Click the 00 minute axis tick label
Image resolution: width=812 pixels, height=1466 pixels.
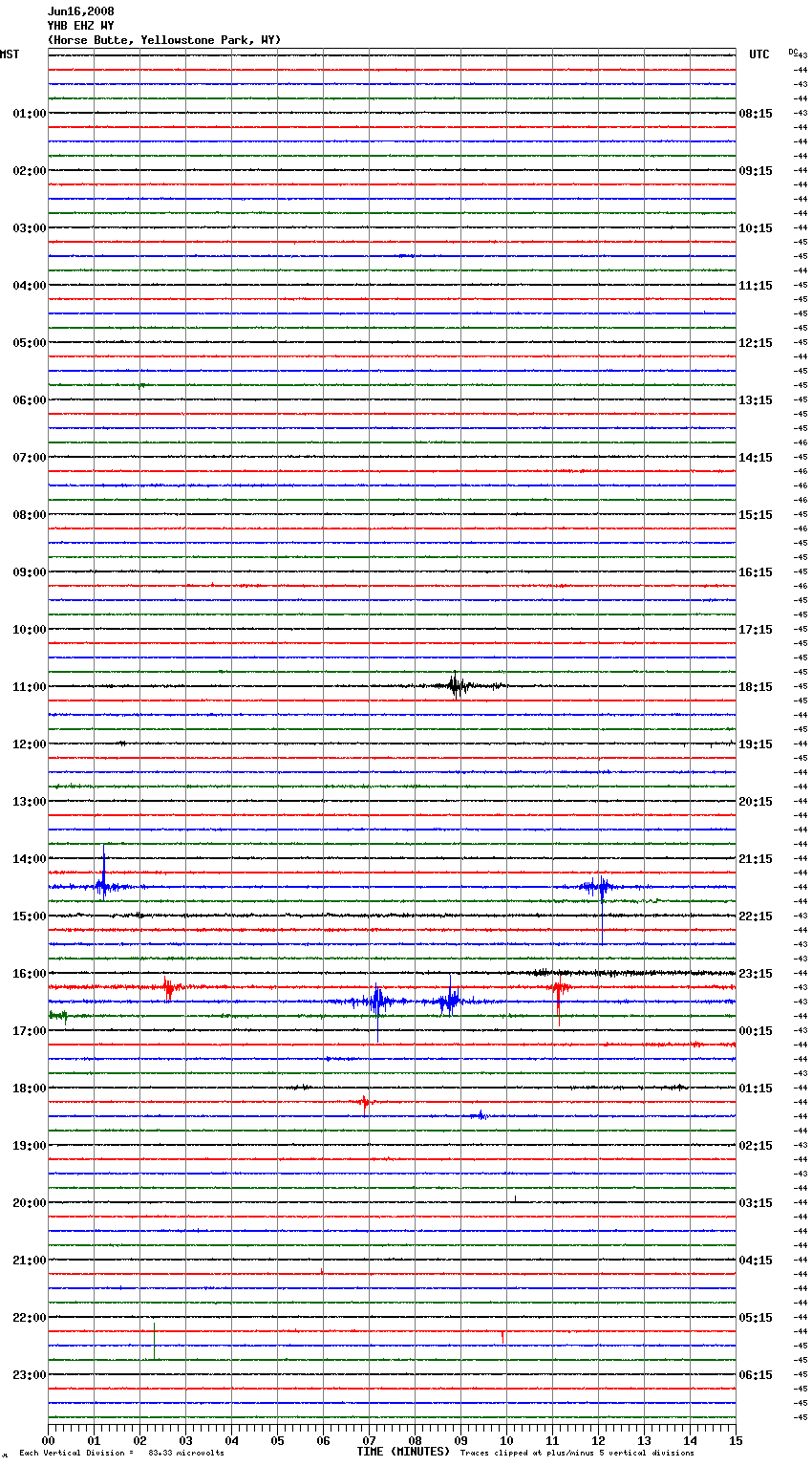48,1441
